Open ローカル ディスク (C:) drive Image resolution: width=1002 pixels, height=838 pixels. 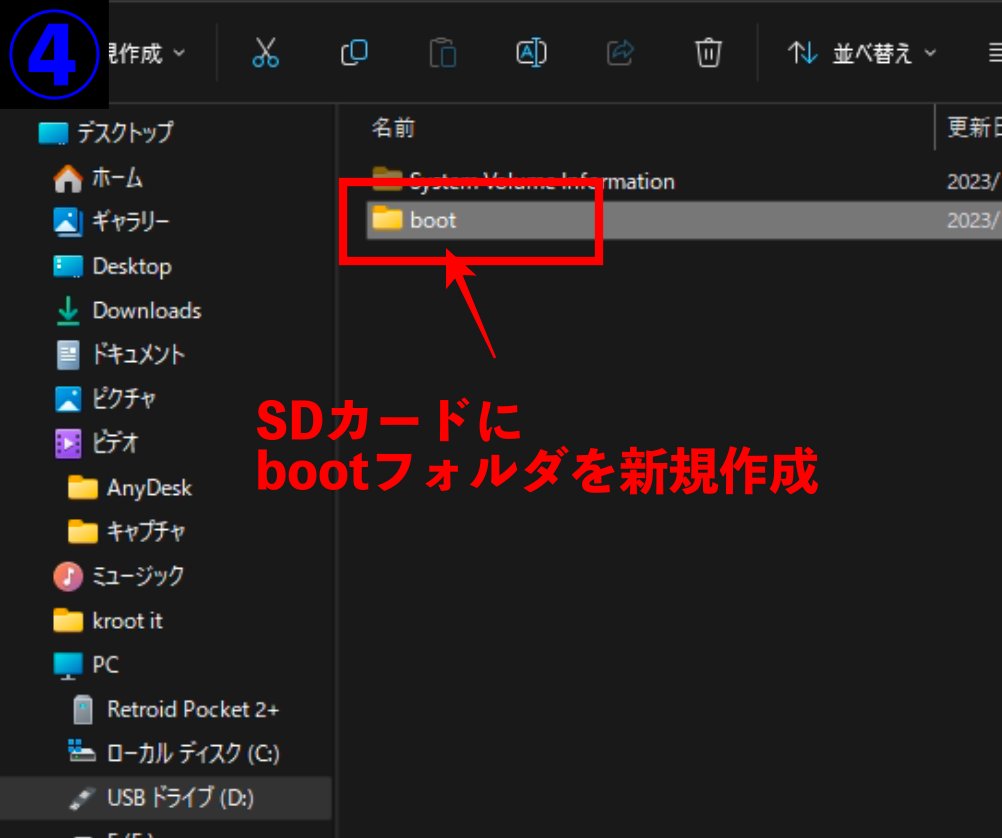[x=174, y=753]
